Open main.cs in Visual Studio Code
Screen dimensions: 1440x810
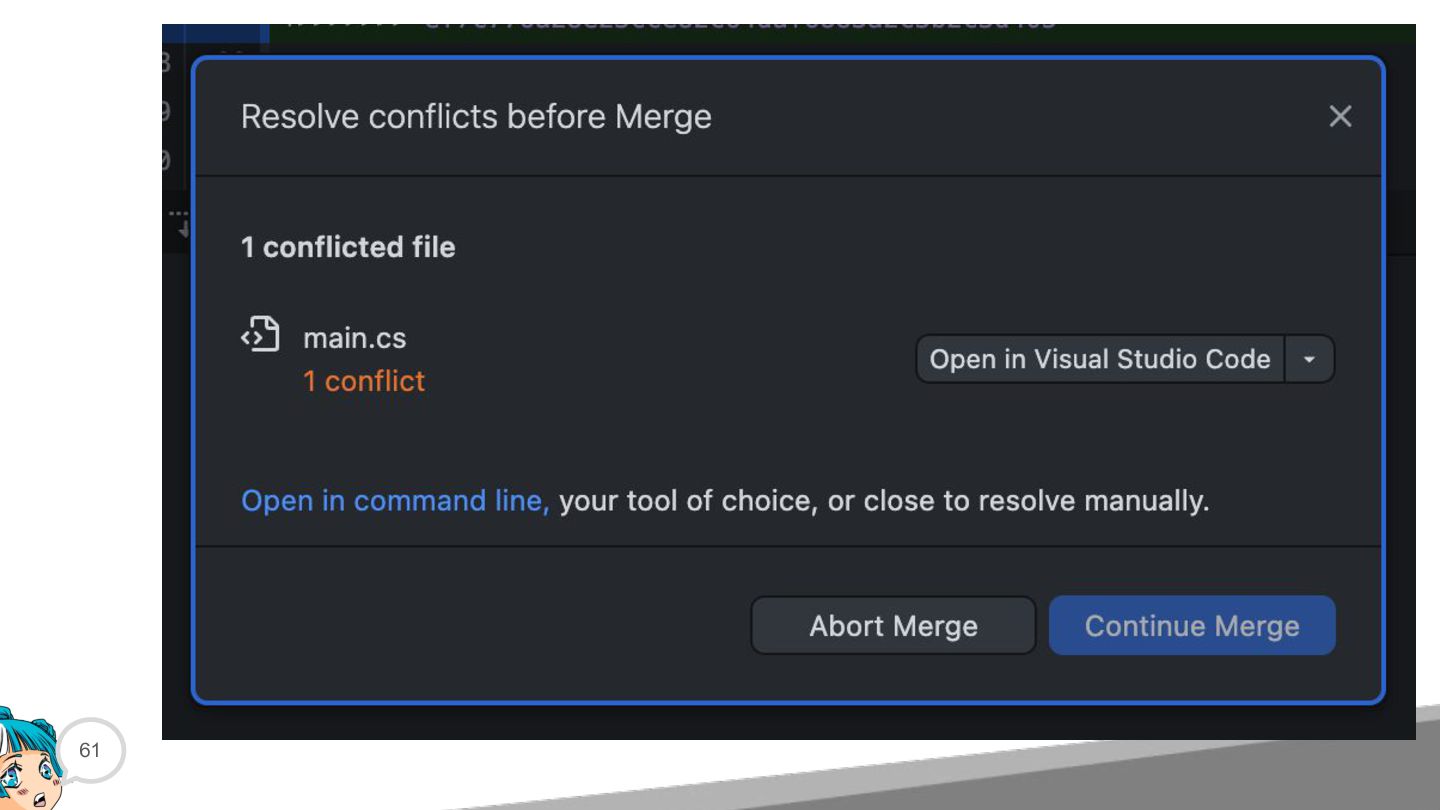(x=1100, y=359)
